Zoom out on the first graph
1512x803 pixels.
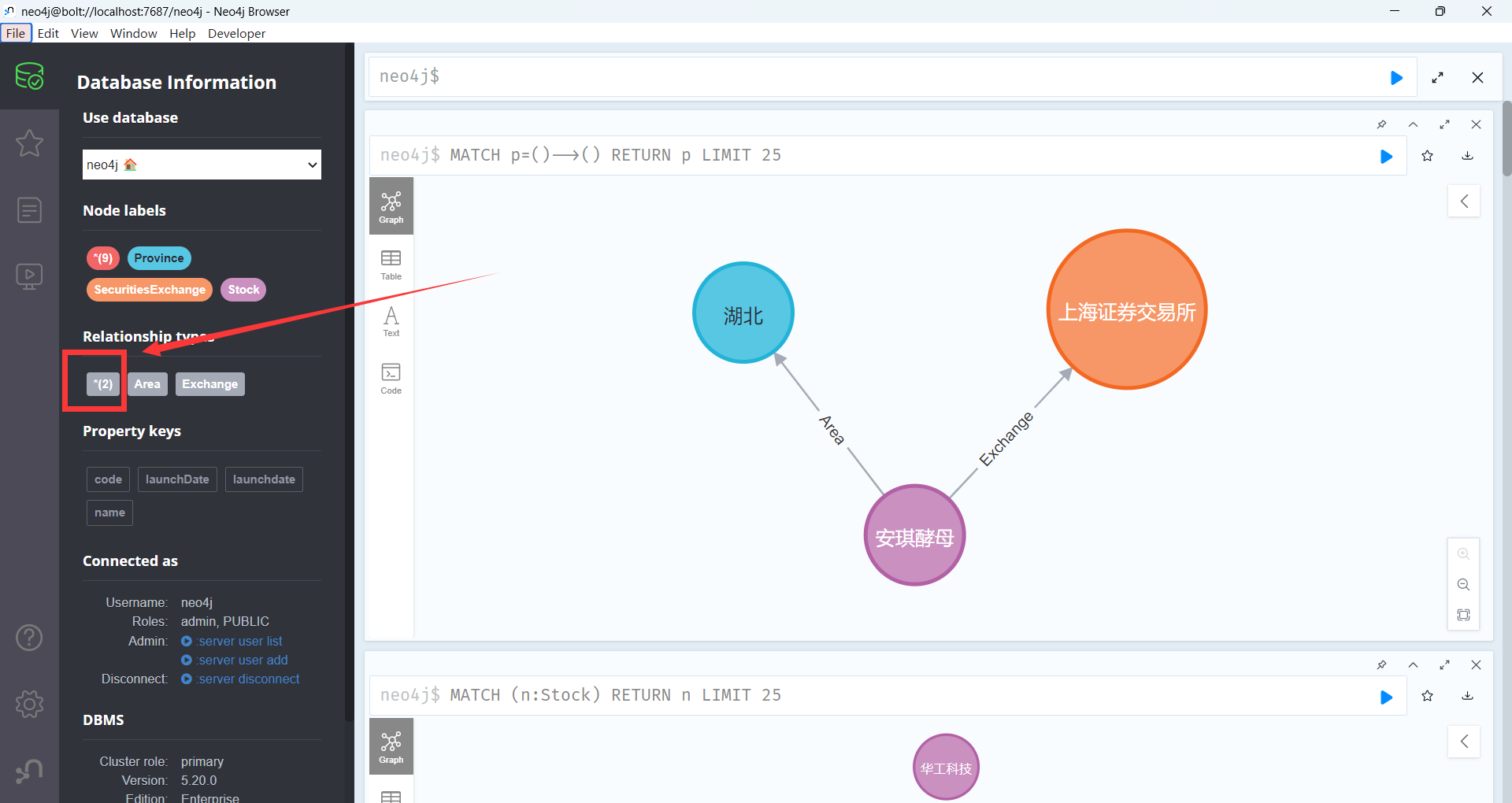[1463, 585]
